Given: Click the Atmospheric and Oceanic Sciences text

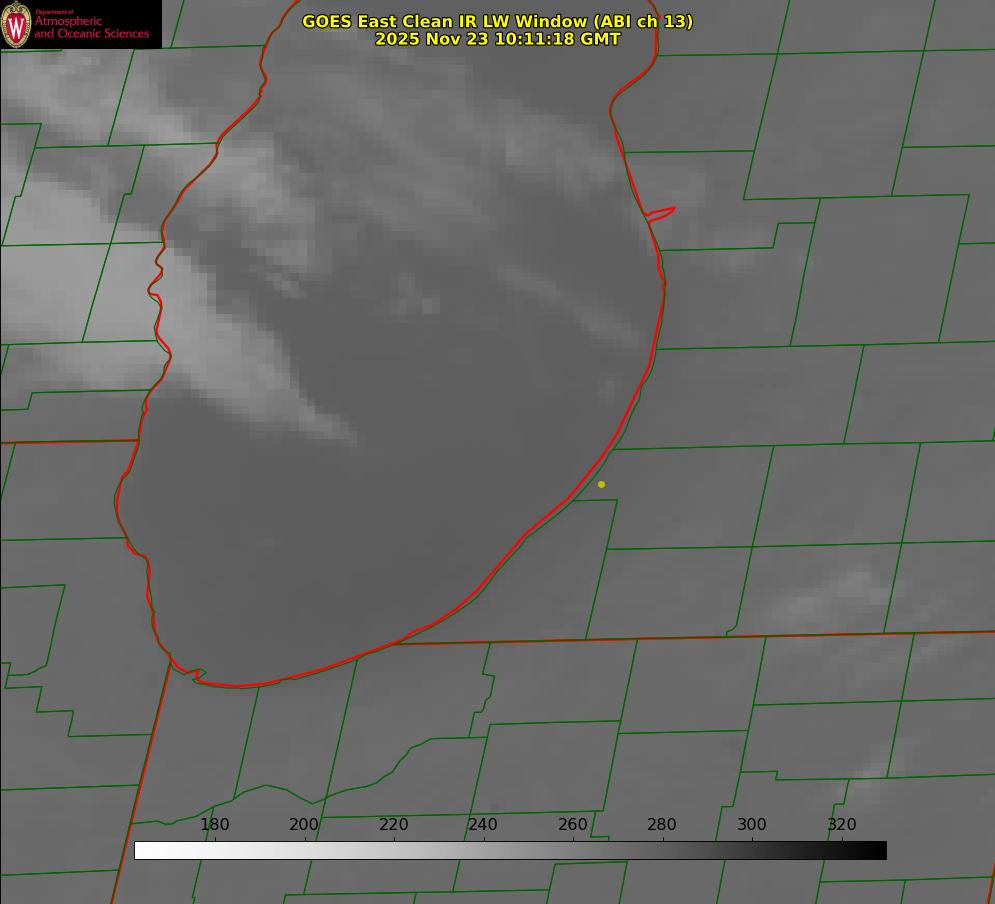Looking at the screenshot, I should pyautogui.click(x=91, y=28).
